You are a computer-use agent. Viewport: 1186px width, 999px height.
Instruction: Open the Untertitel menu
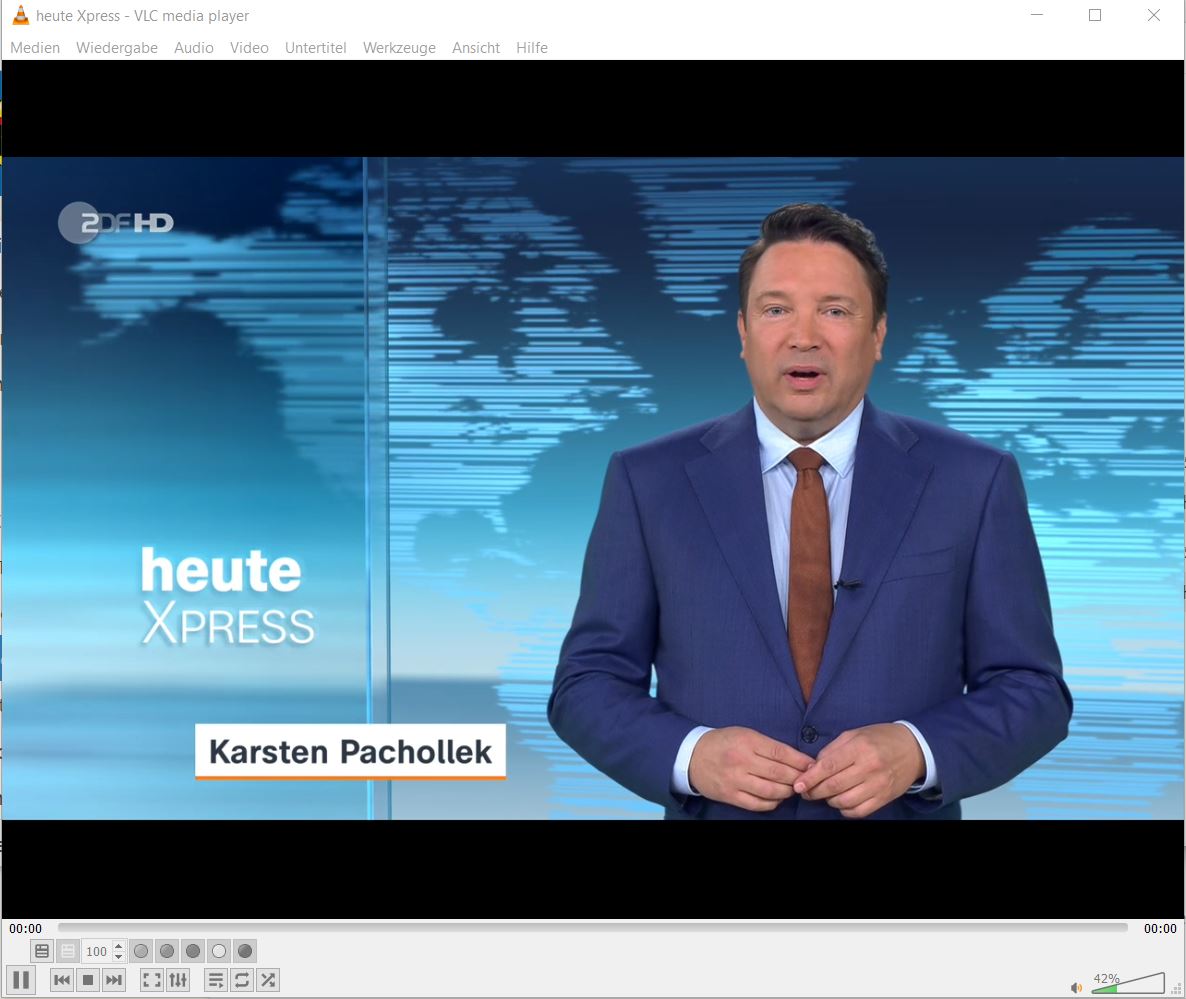tap(315, 48)
